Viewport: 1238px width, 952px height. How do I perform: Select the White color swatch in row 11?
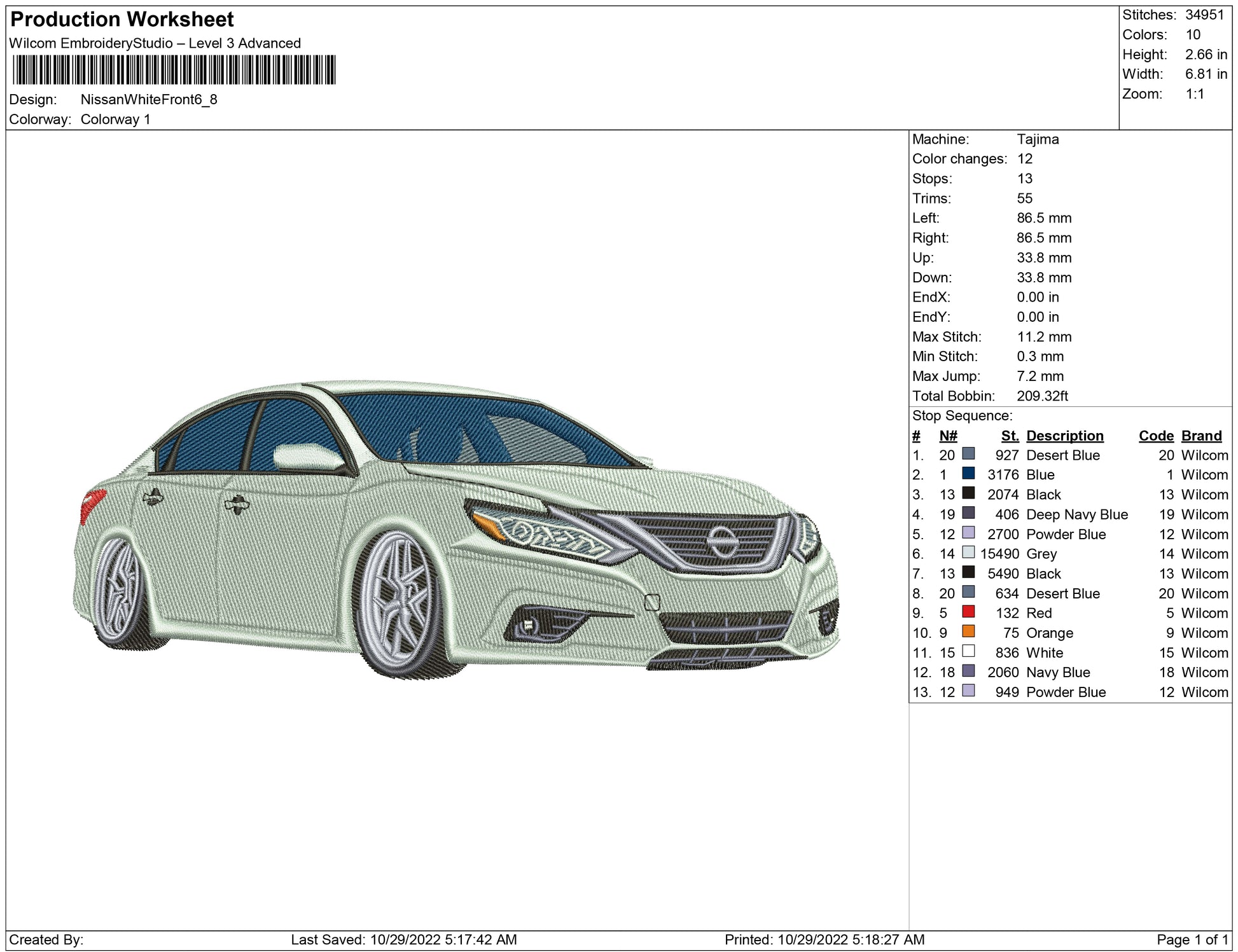(x=968, y=651)
